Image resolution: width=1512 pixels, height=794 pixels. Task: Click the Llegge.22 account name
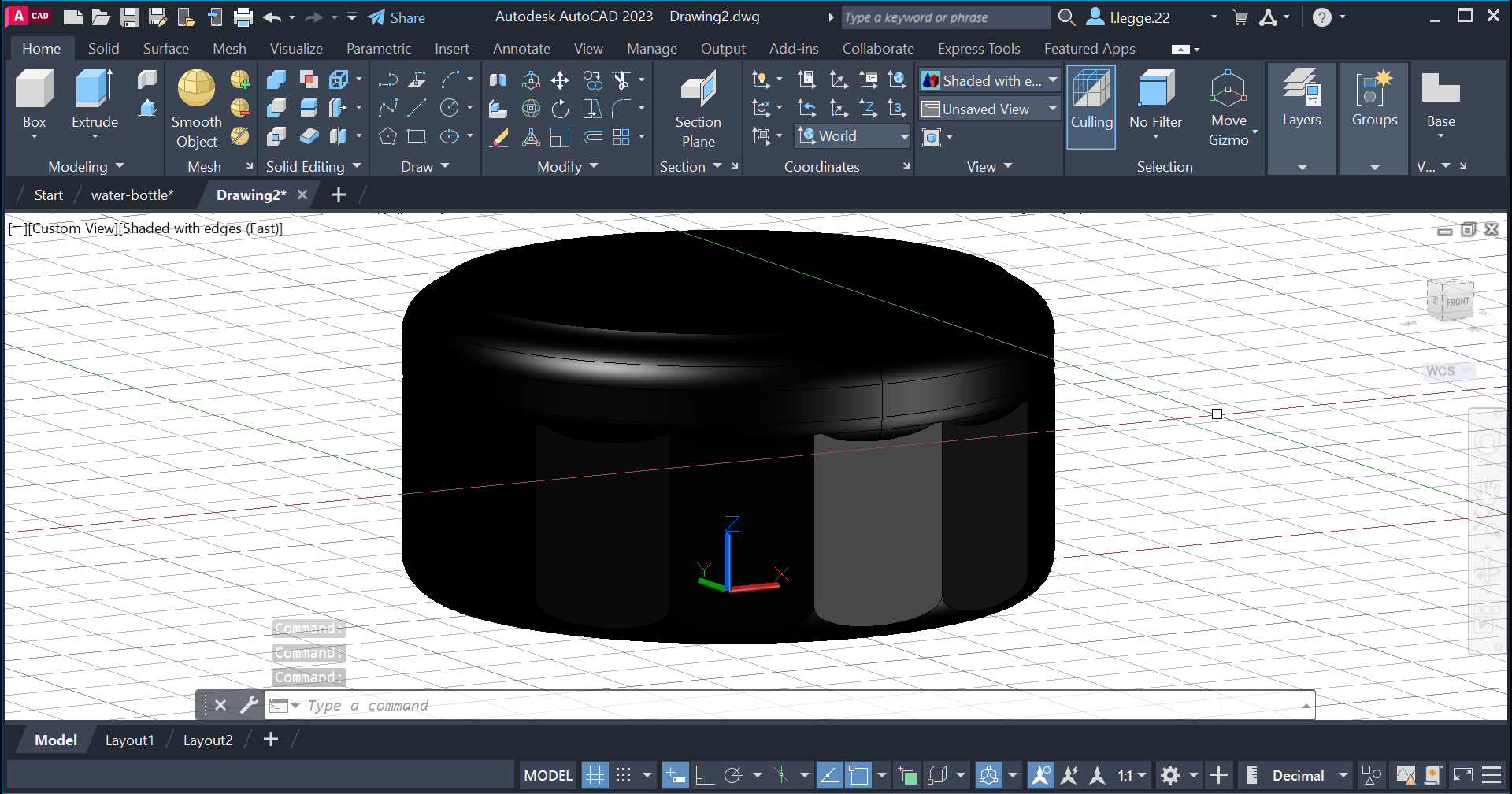(x=1140, y=17)
